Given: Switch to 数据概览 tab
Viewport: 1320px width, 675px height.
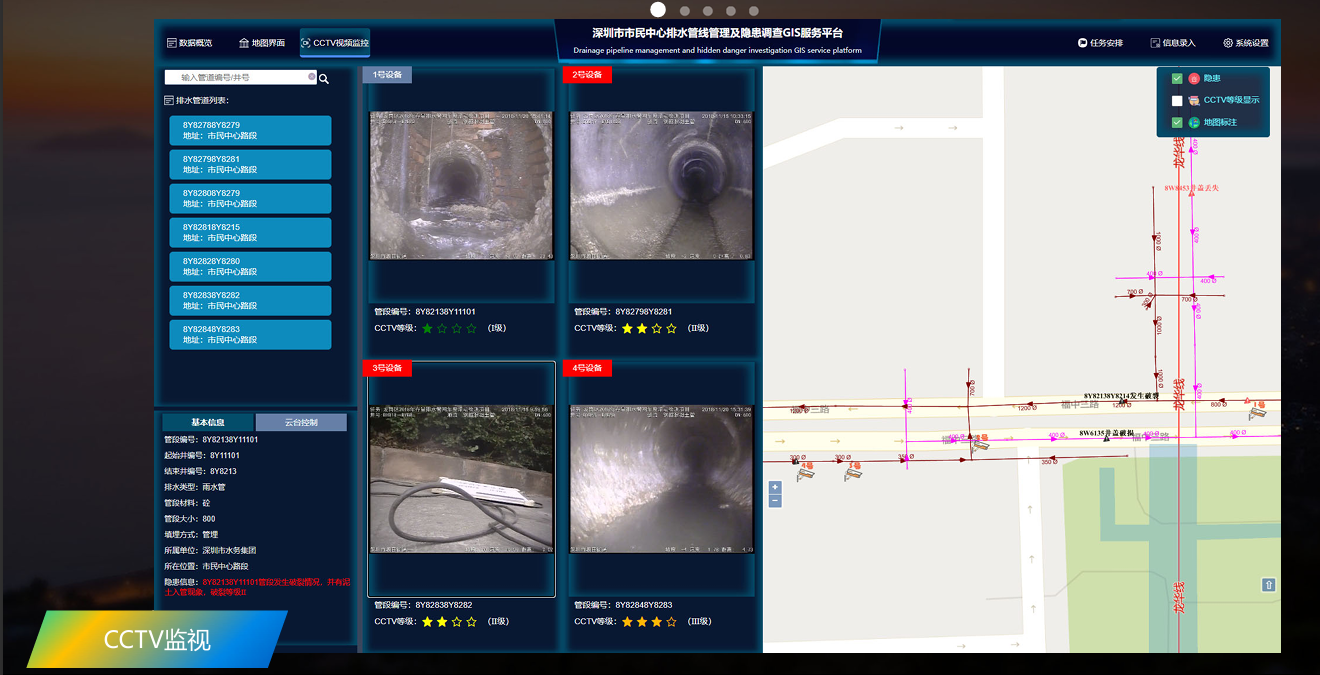Looking at the screenshot, I should [x=189, y=43].
